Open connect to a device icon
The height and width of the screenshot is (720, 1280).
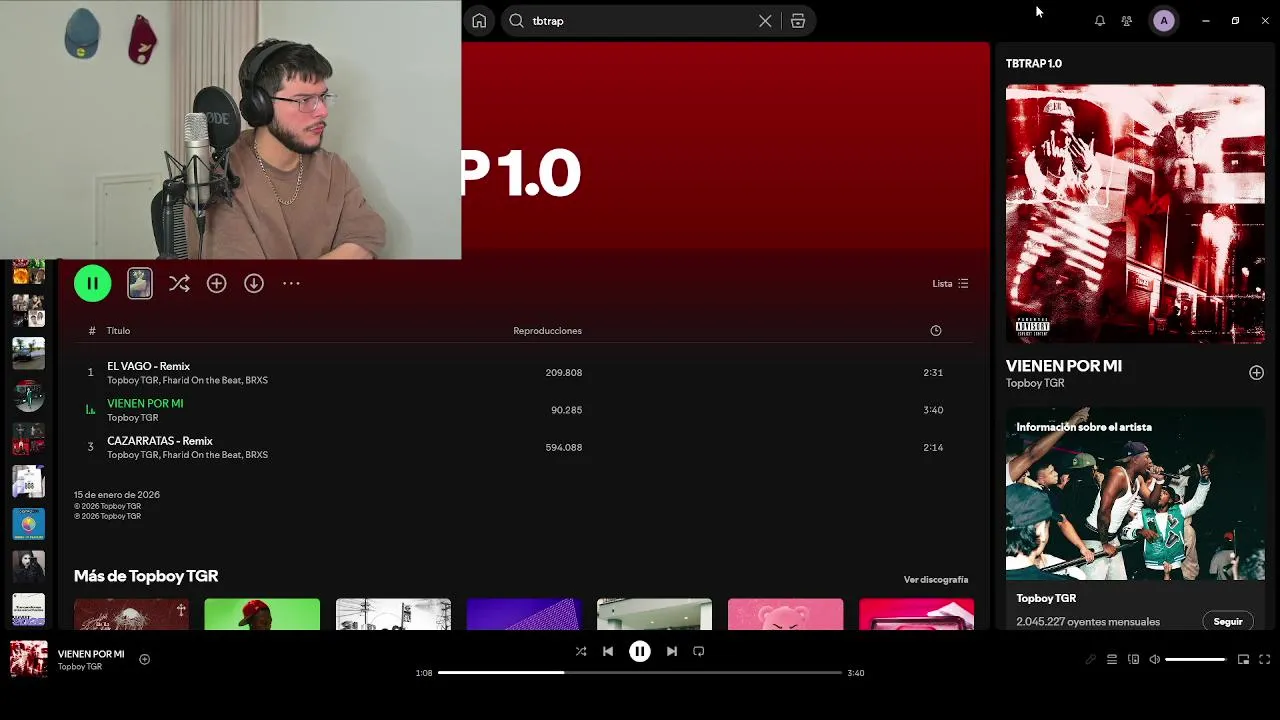(x=1134, y=660)
